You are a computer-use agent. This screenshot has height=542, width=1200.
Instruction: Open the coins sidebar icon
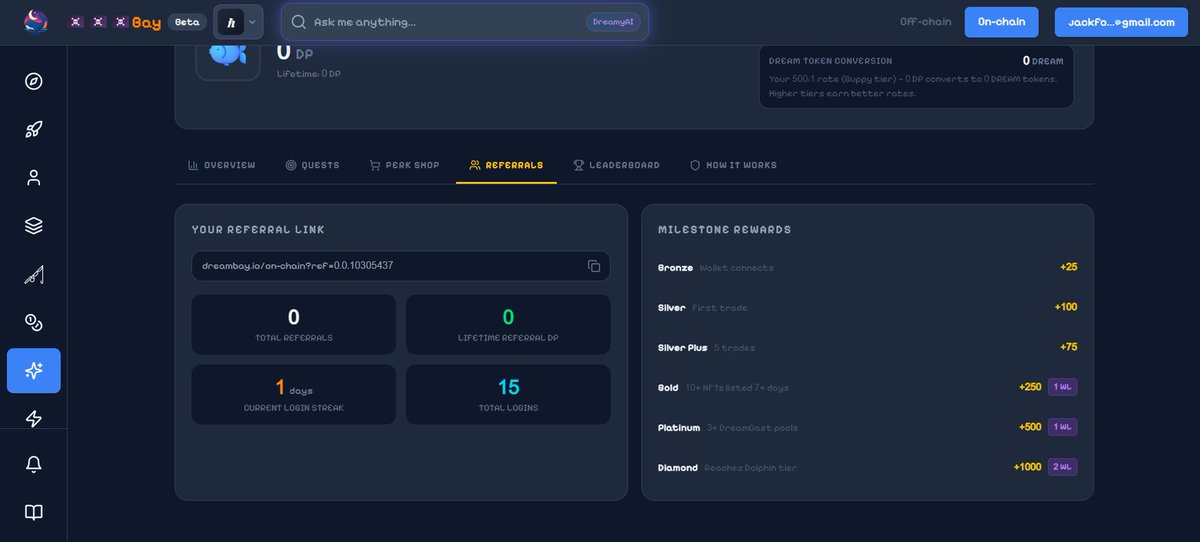click(34, 322)
